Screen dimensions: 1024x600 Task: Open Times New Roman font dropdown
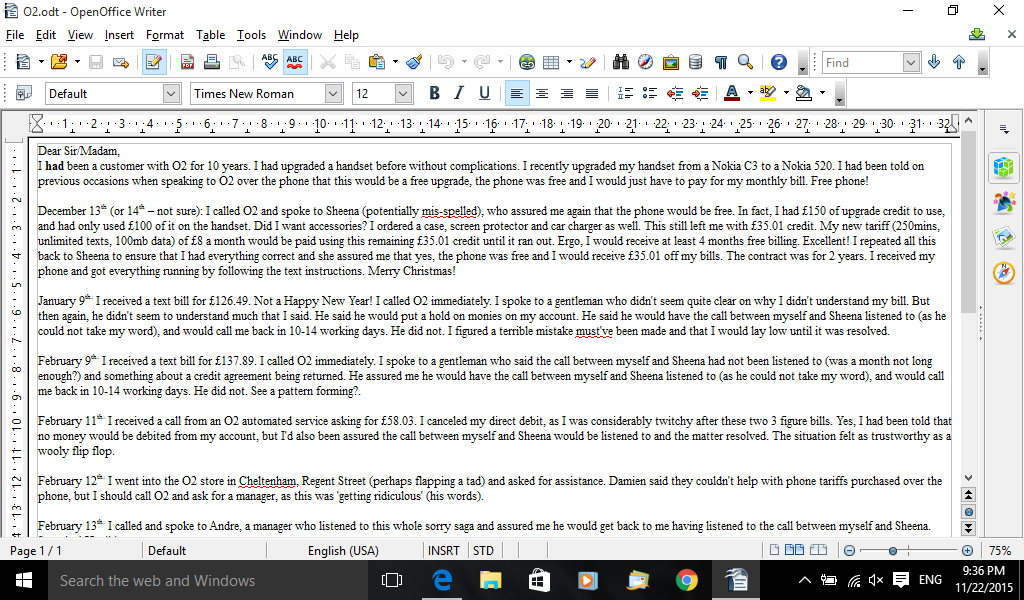click(333, 93)
